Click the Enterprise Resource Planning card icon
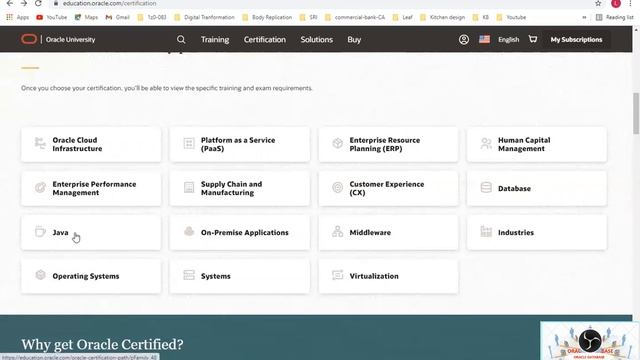The image size is (640, 360). 337,143
